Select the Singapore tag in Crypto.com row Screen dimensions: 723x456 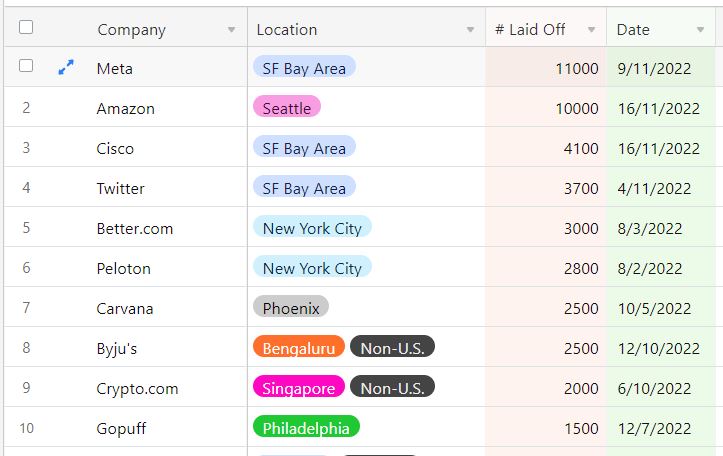click(x=299, y=387)
